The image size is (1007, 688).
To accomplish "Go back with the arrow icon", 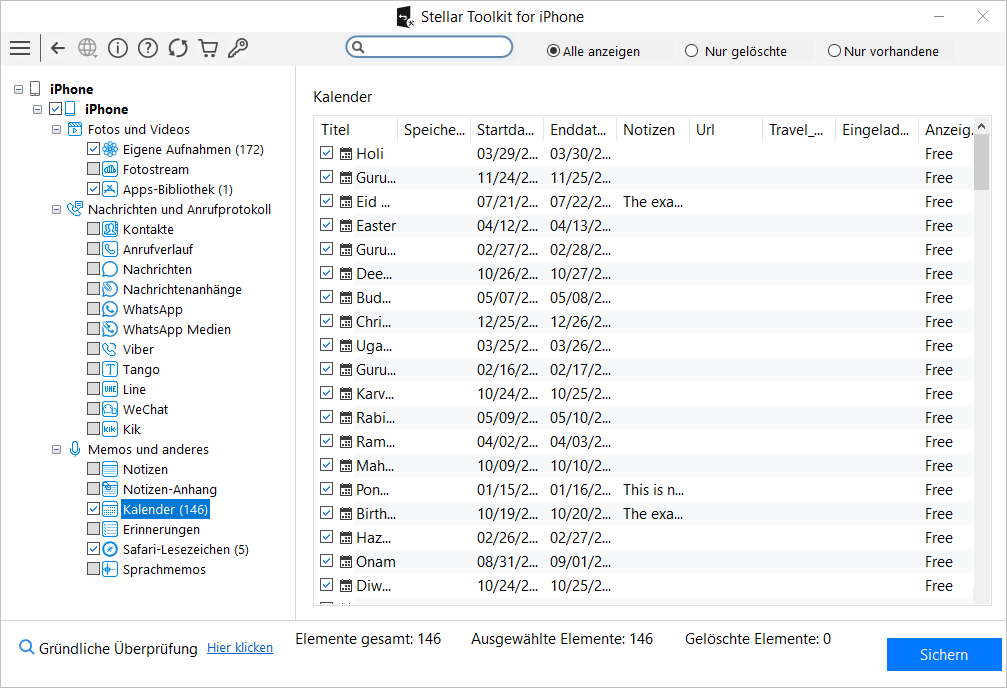I will 58,48.
